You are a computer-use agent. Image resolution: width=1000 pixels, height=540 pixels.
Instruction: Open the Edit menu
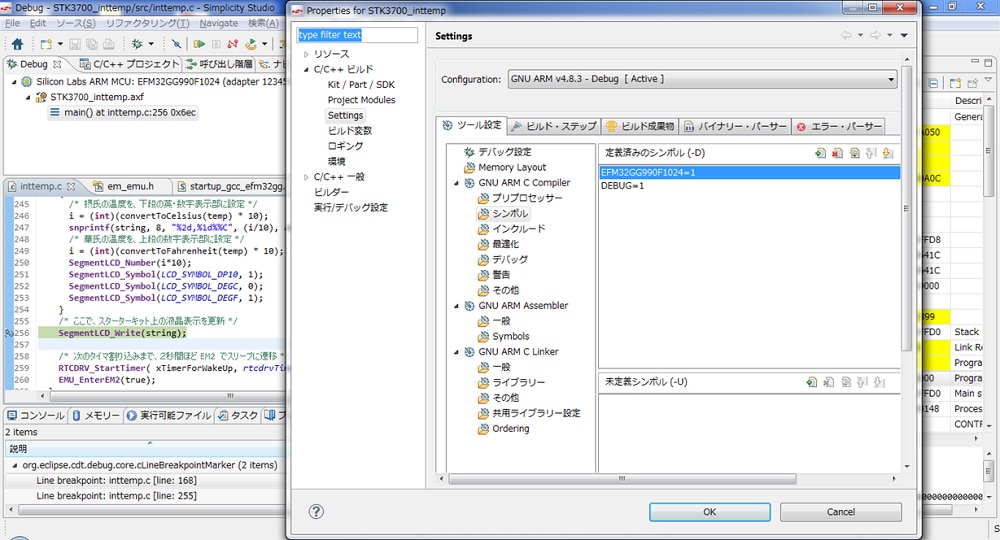tap(38, 23)
